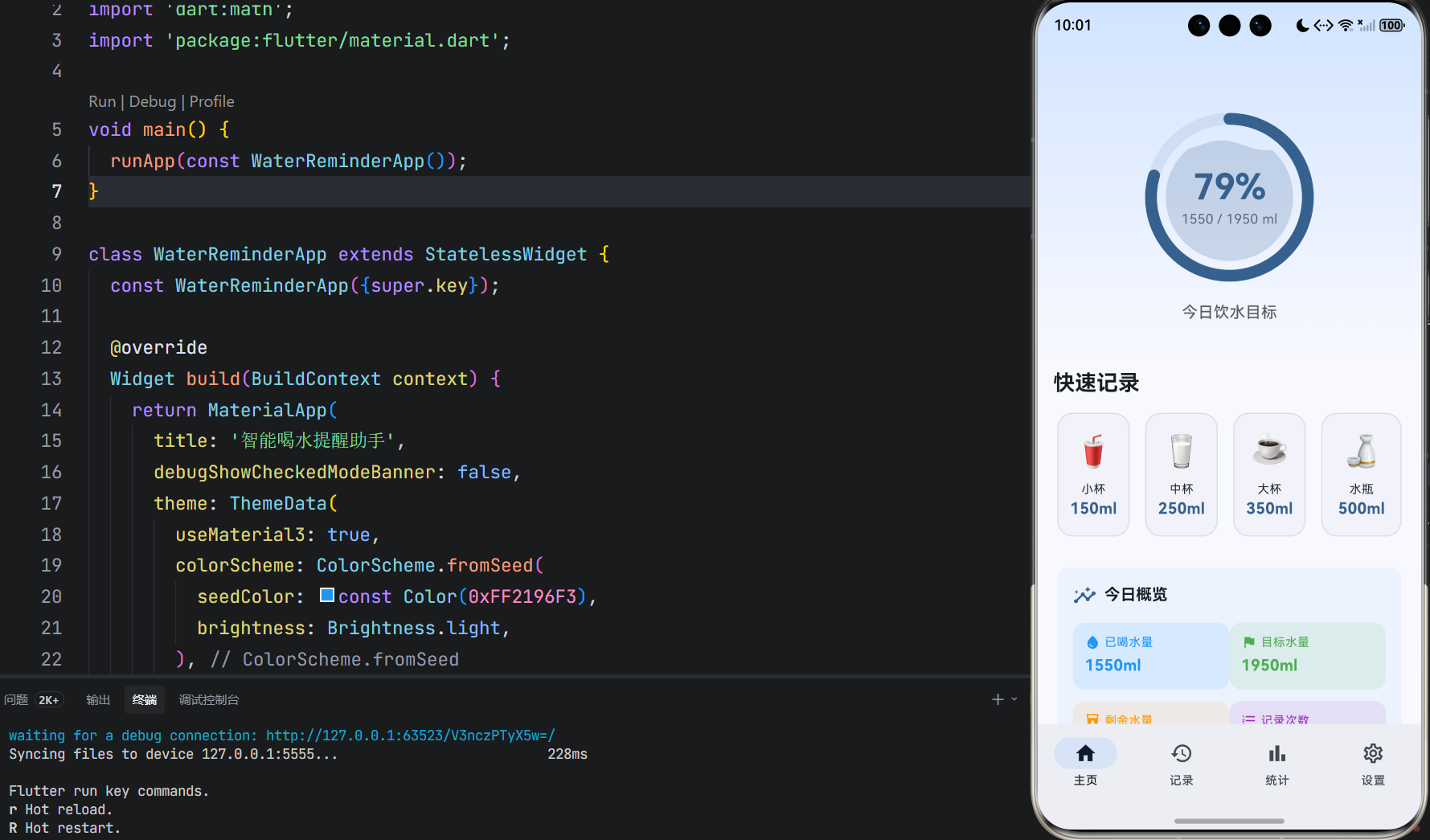This screenshot has width=1430, height=840.
Task: Click the Run code lens above main
Action: pos(102,101)
